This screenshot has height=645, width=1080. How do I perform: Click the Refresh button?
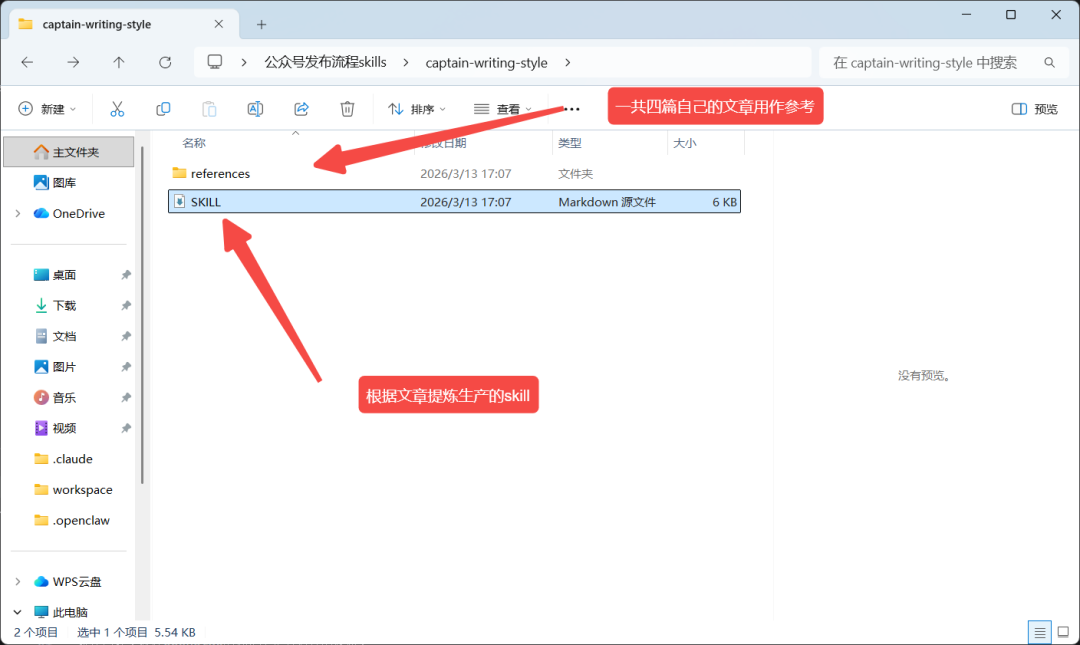coord(165,63)
